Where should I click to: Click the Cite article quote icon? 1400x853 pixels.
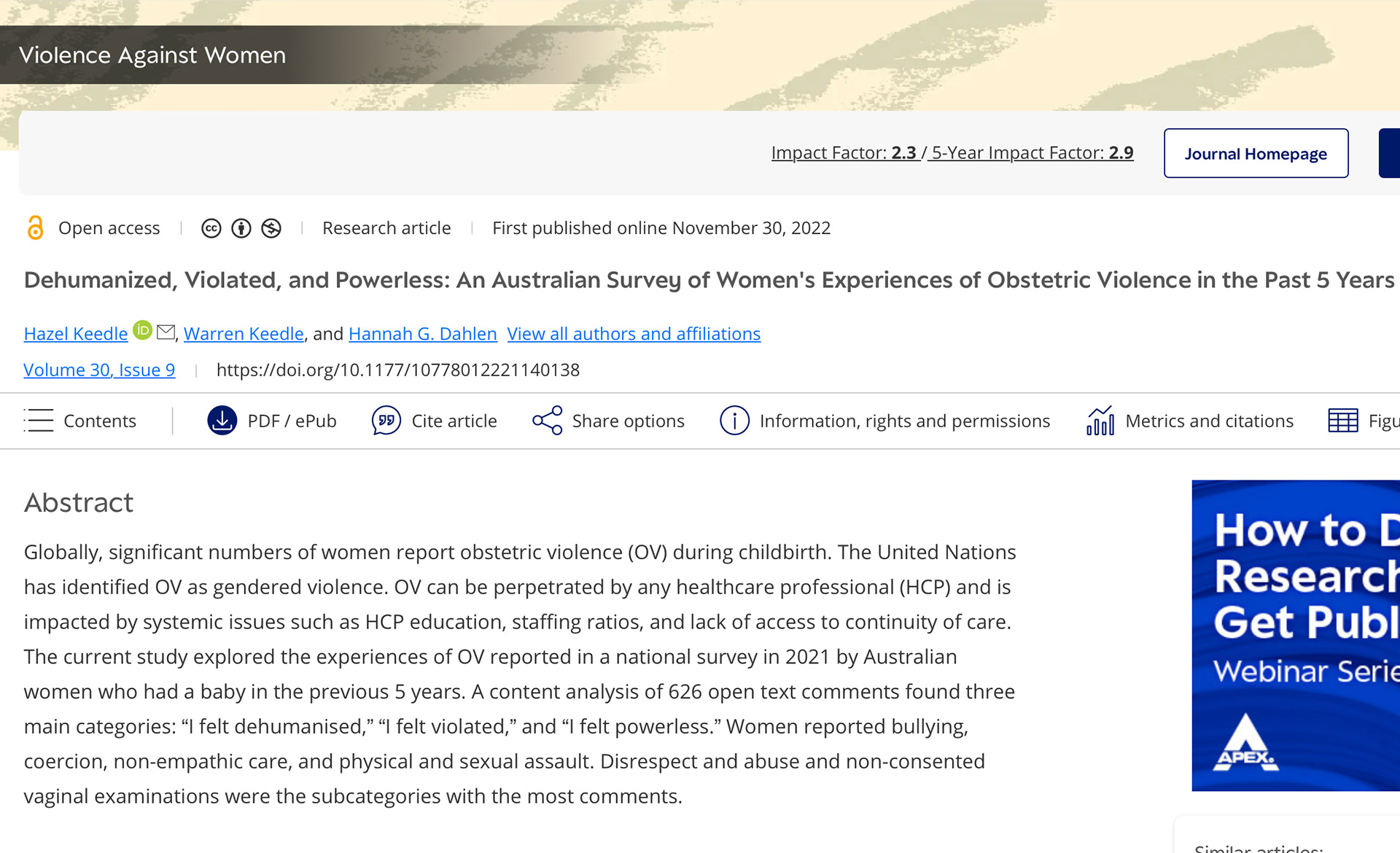386,421
